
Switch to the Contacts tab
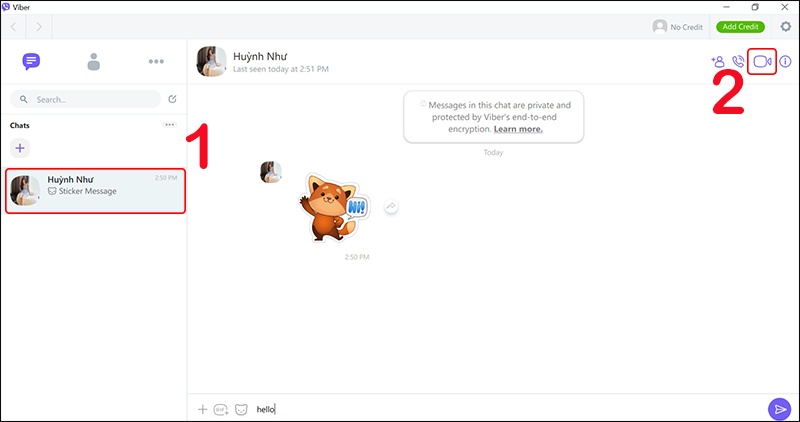tap(93, 62)
